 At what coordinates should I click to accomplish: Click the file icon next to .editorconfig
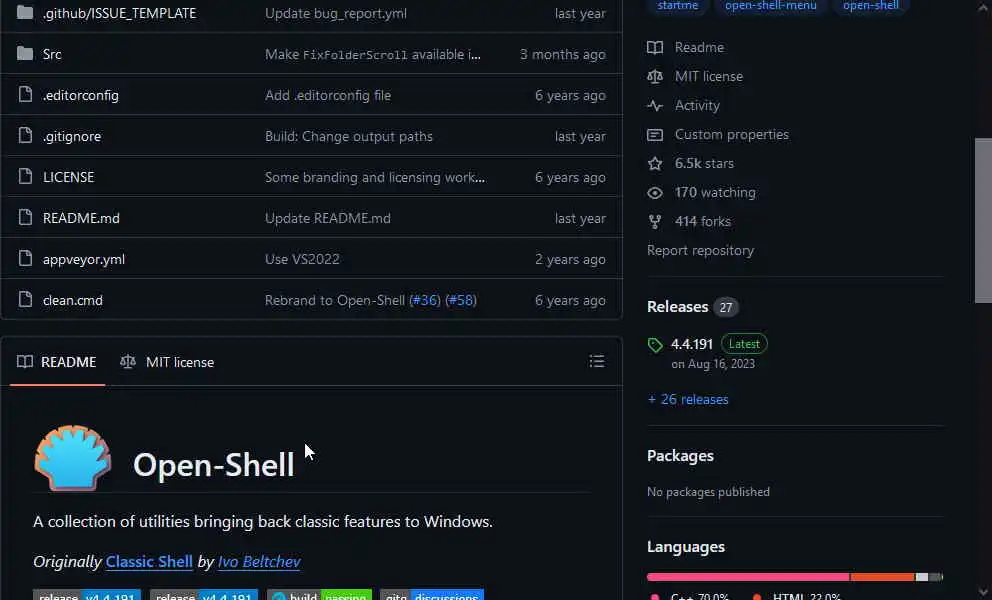tap(25, 95)
